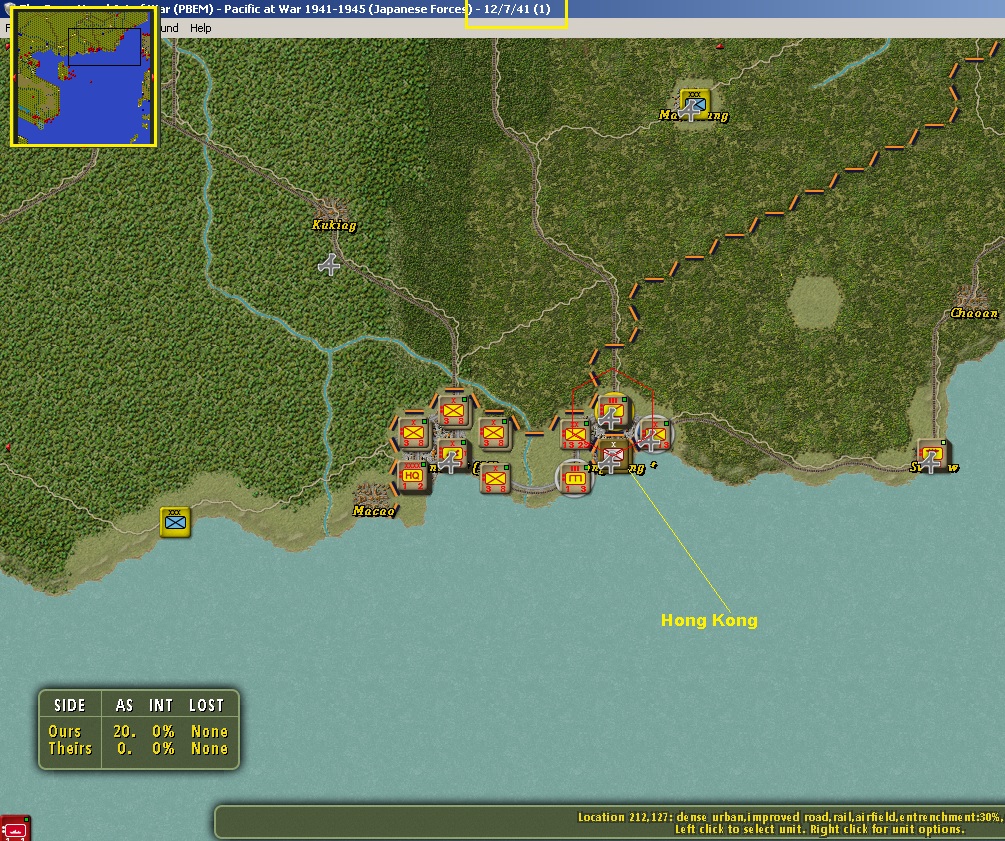Select the 3-8 brigade just west of the river bend
The width and height of the screenshot is (1005, 841).
coord(494,433)
